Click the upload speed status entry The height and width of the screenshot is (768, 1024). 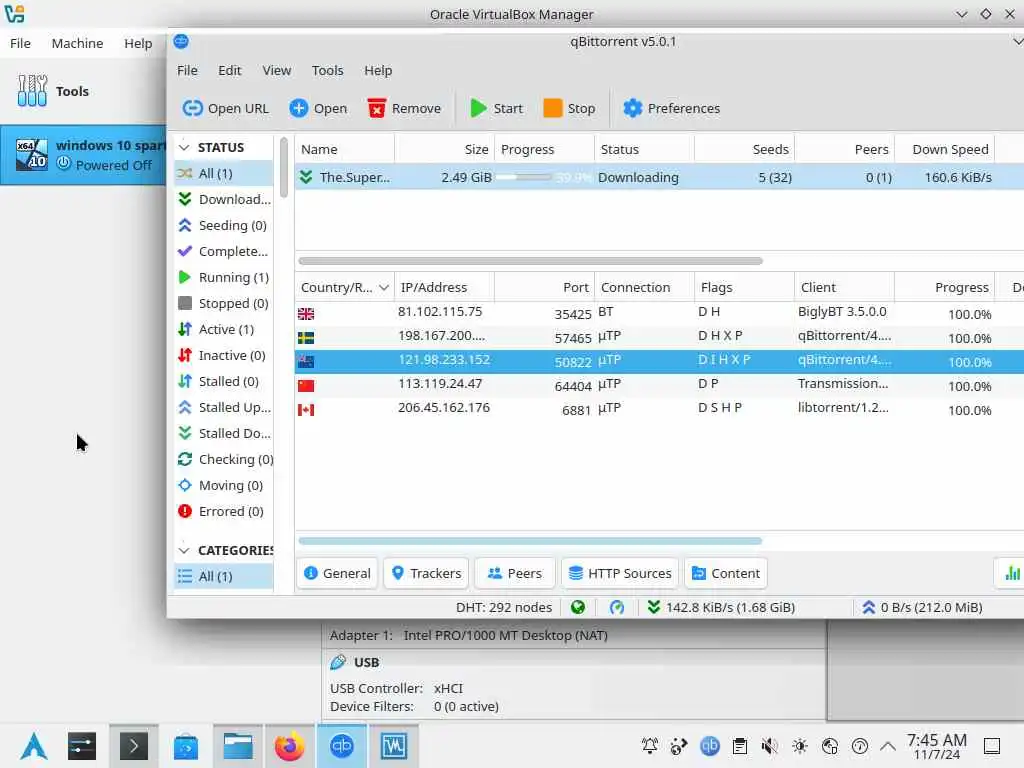tap(922, 607)
